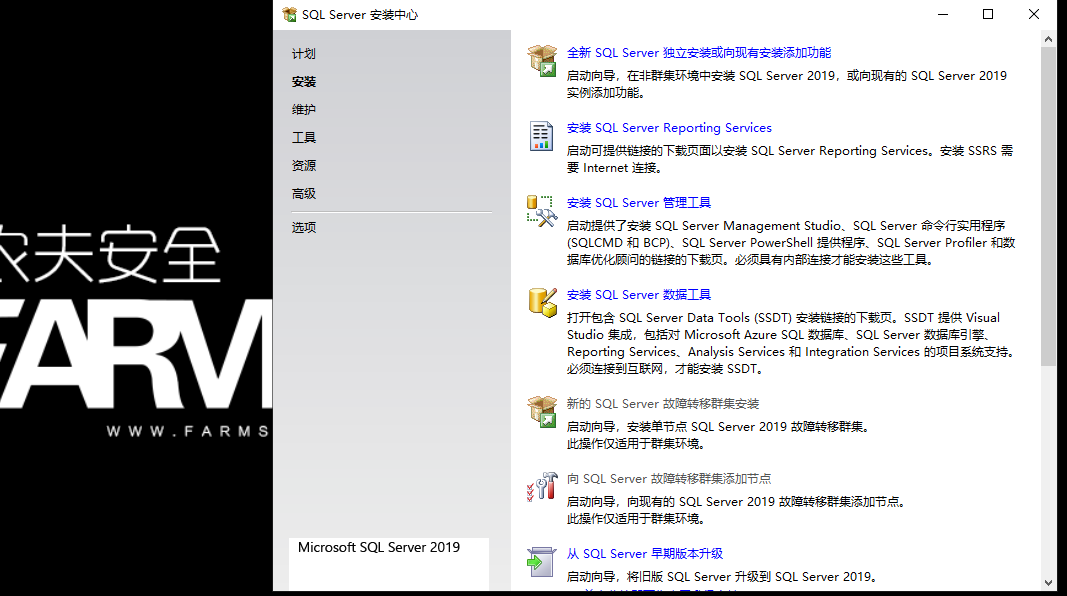
Task: Click the SQL Server logo in the title bar
Action: (x=287, y=14)
